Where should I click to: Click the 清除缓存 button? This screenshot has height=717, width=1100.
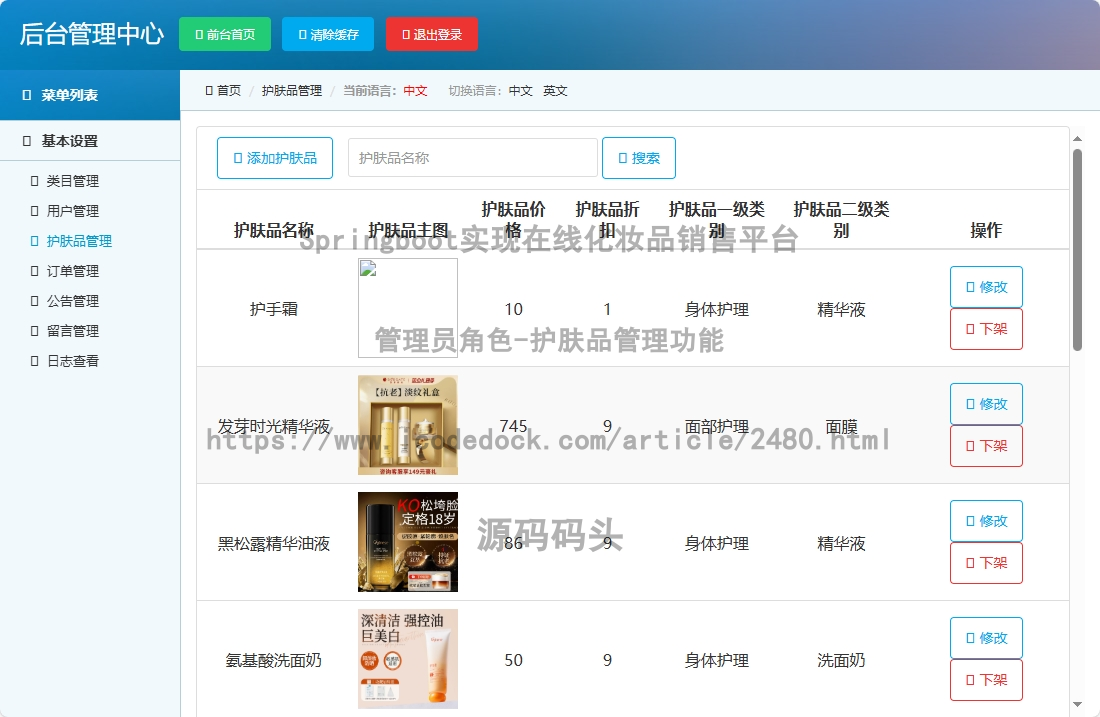(328, 34)
